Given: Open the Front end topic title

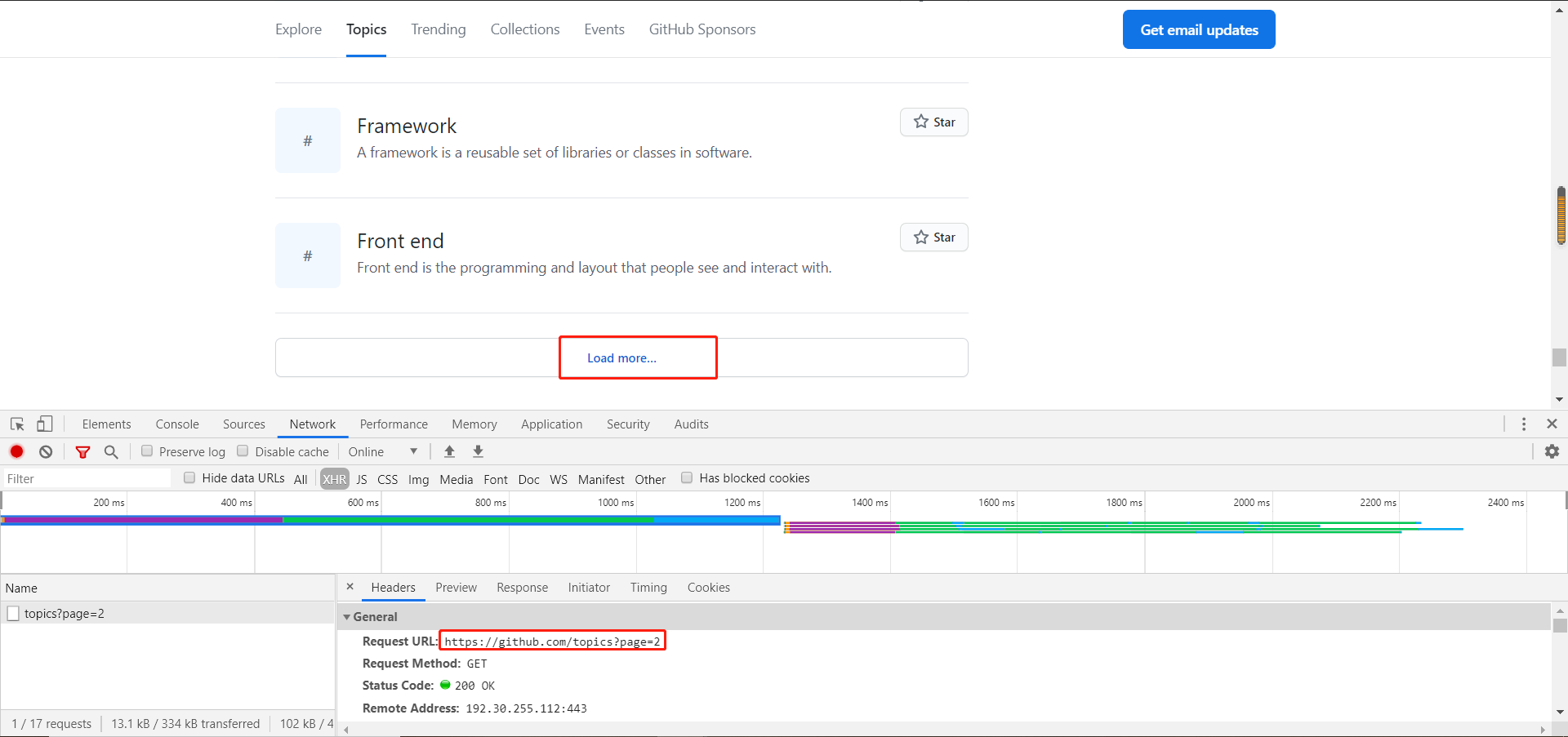Looking at the screenshot, I should (400, 242).
